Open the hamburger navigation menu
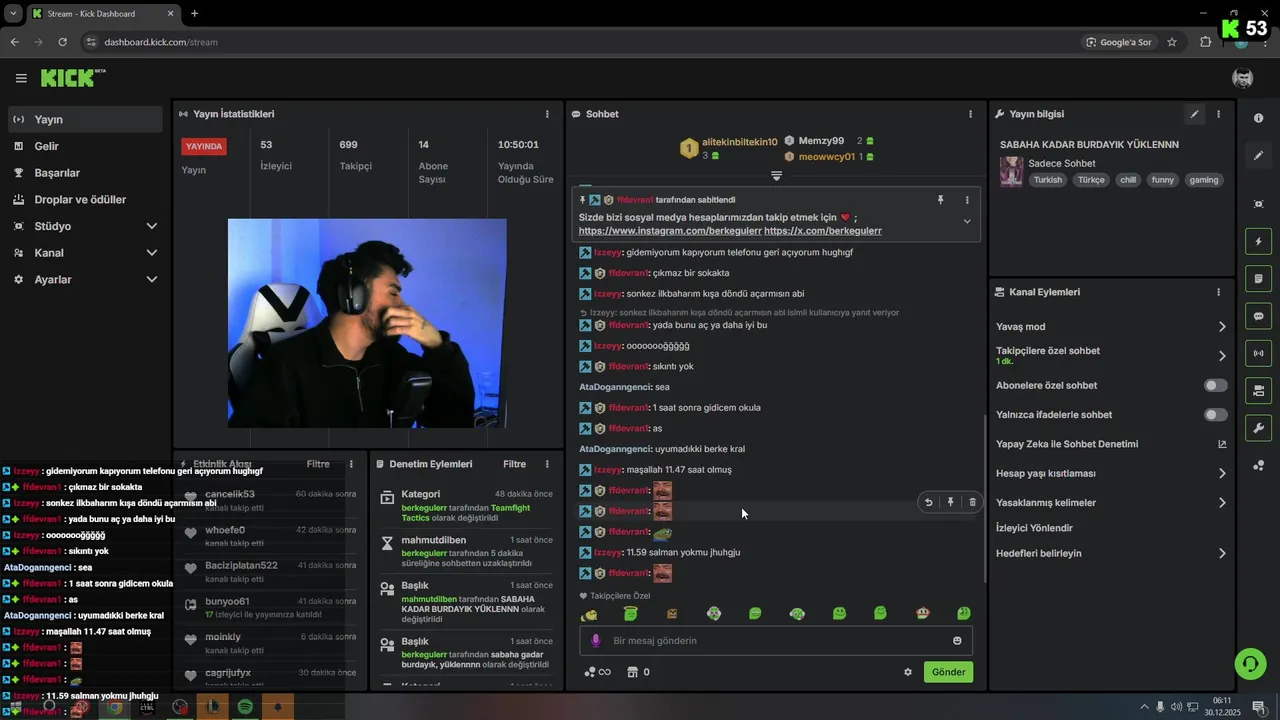This screenshot has height=720, width=1280. click(21, 78)
